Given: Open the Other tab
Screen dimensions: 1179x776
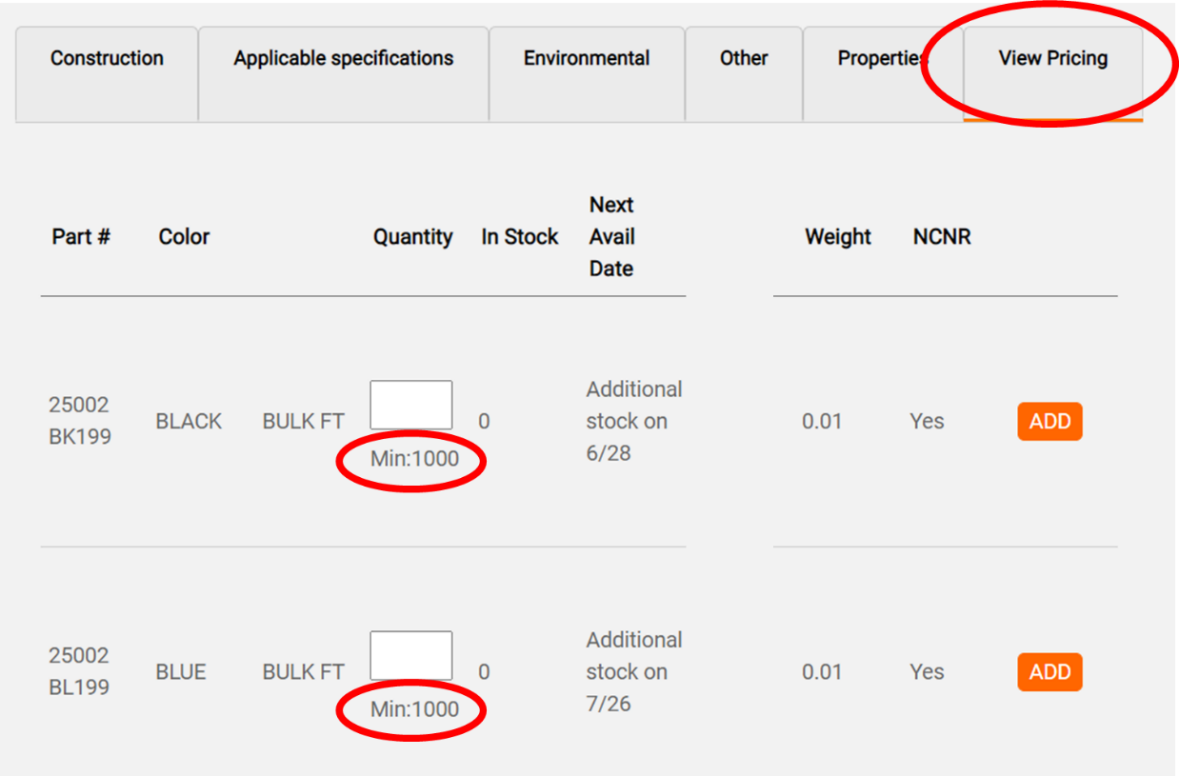Looking at the screenshot, I should (x=743, y=59).
